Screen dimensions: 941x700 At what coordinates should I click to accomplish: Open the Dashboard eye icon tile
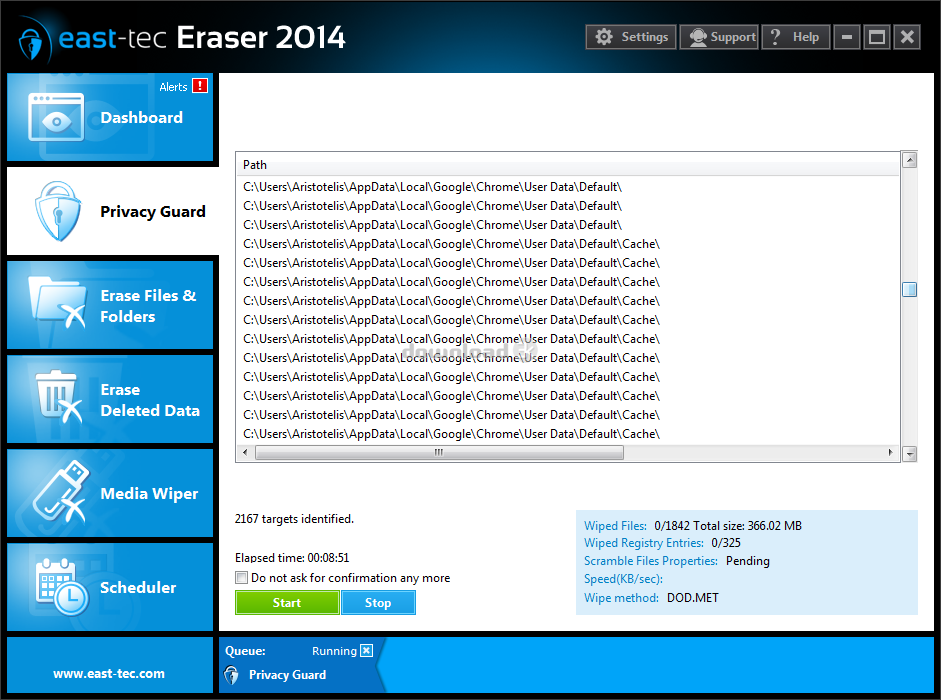[x=56, y=117]
